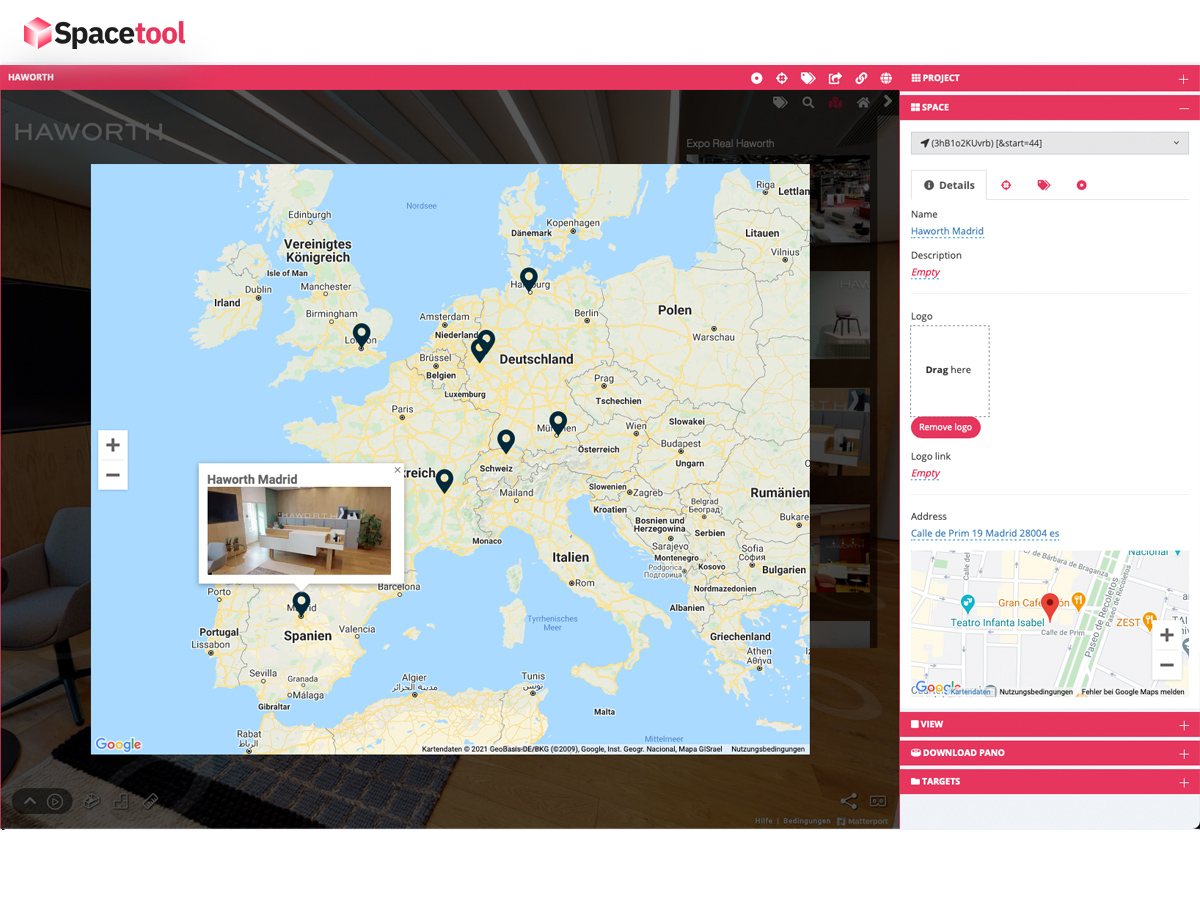The image size is (1200, 900).
Task: Edit the name Haworth Madrid link
Action: (947, 231)
